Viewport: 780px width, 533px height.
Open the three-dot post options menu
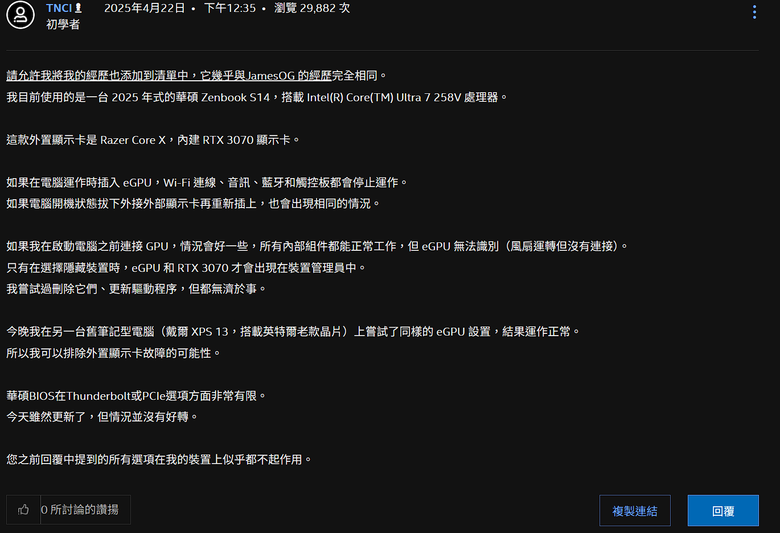pyautogui.click(x=754, y=12)
